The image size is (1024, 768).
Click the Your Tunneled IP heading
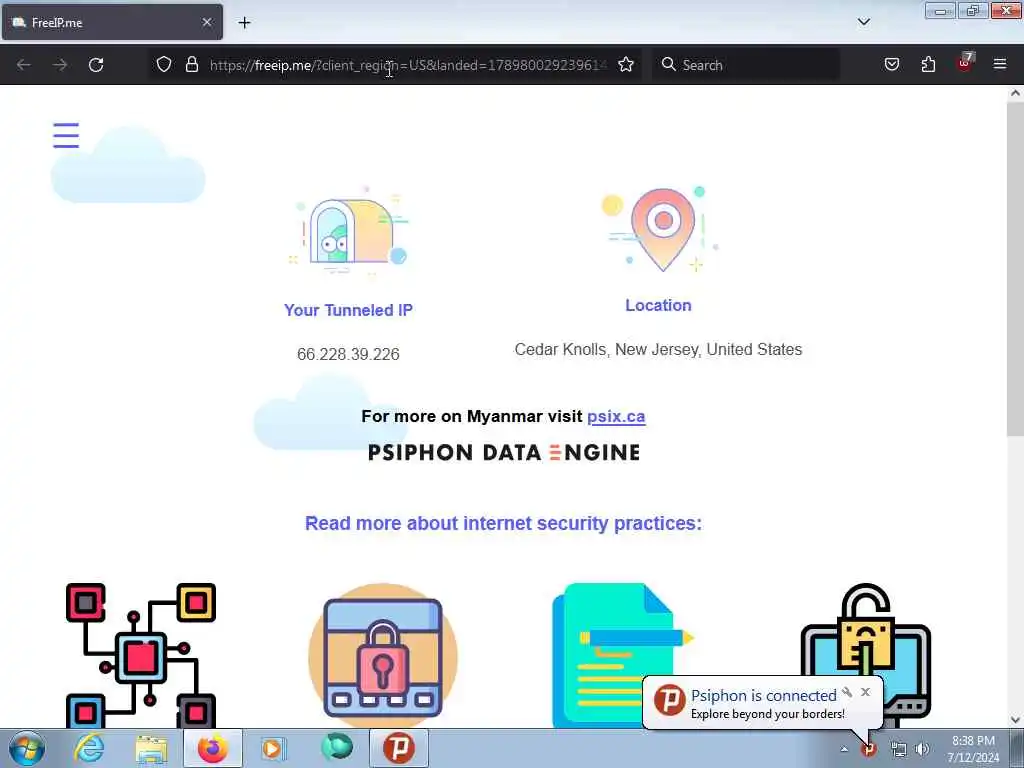click(x=348, y=310)
